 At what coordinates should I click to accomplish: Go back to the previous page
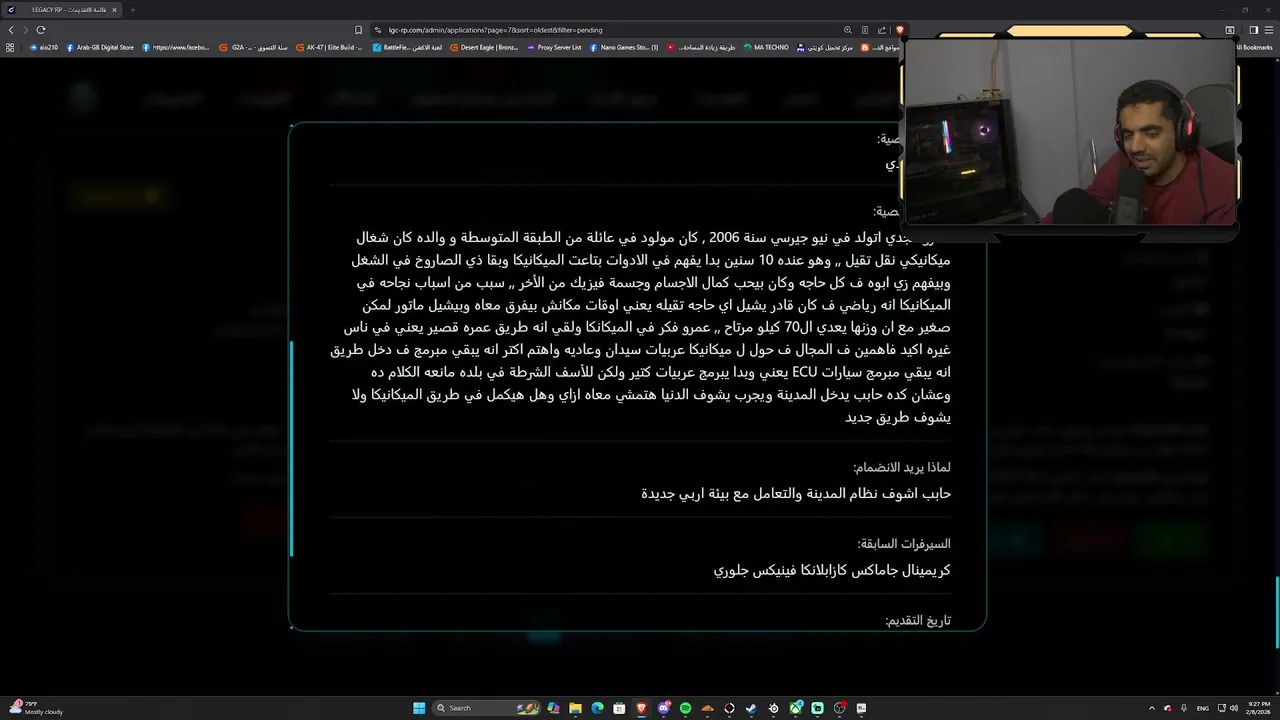tap(11, 30)
